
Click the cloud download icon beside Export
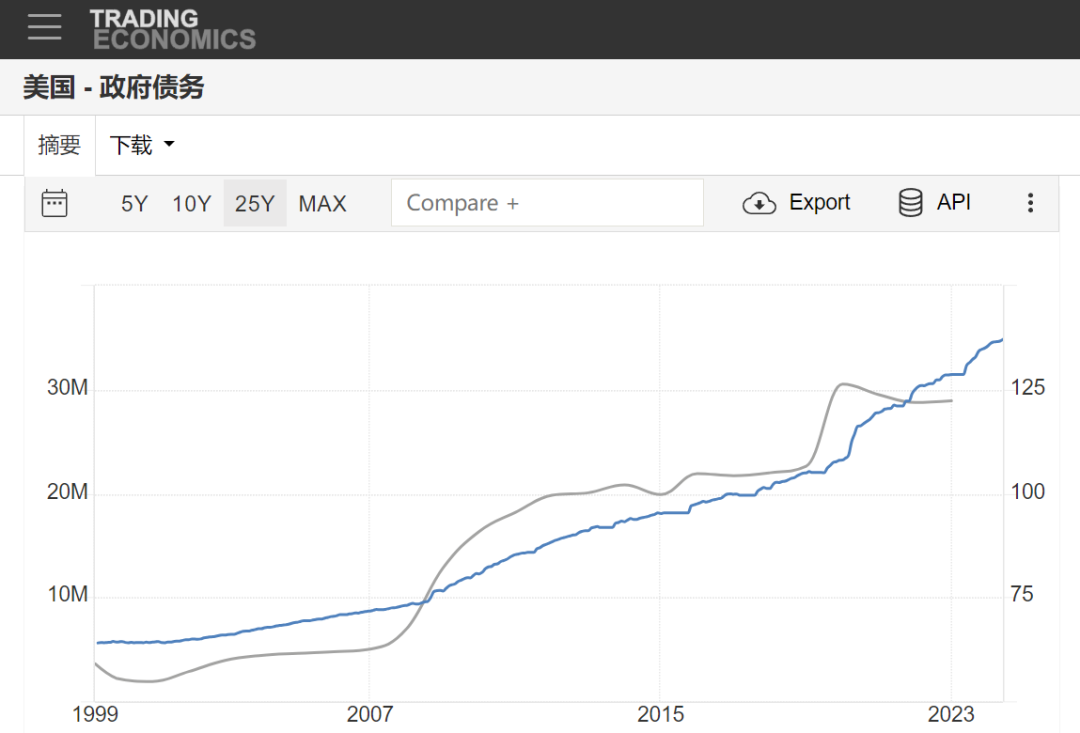[x=759, y=203]
